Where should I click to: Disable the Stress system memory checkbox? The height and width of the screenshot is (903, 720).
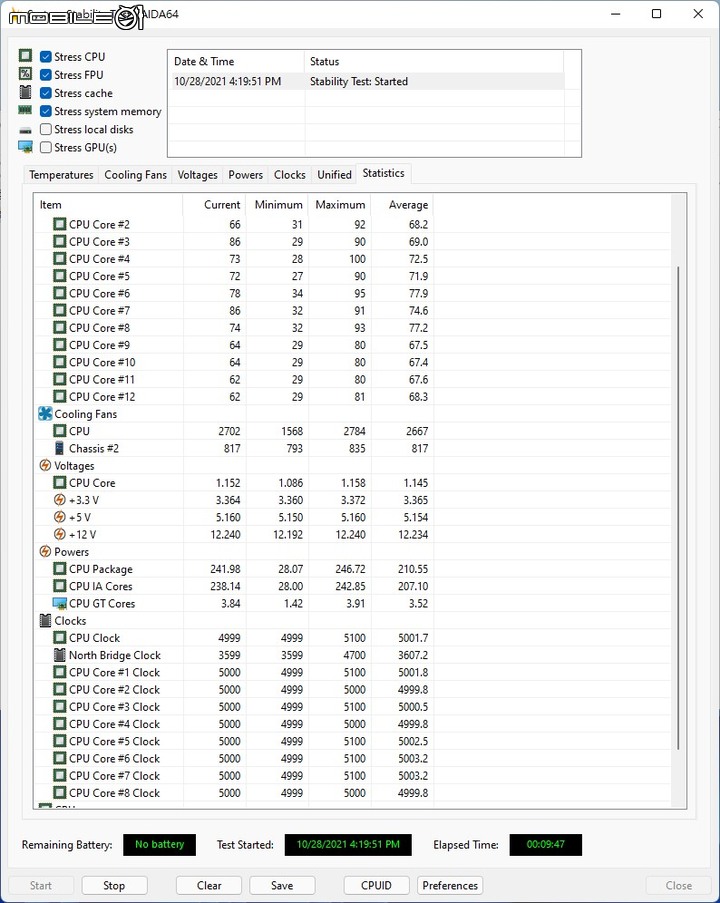tap(46, 111)
